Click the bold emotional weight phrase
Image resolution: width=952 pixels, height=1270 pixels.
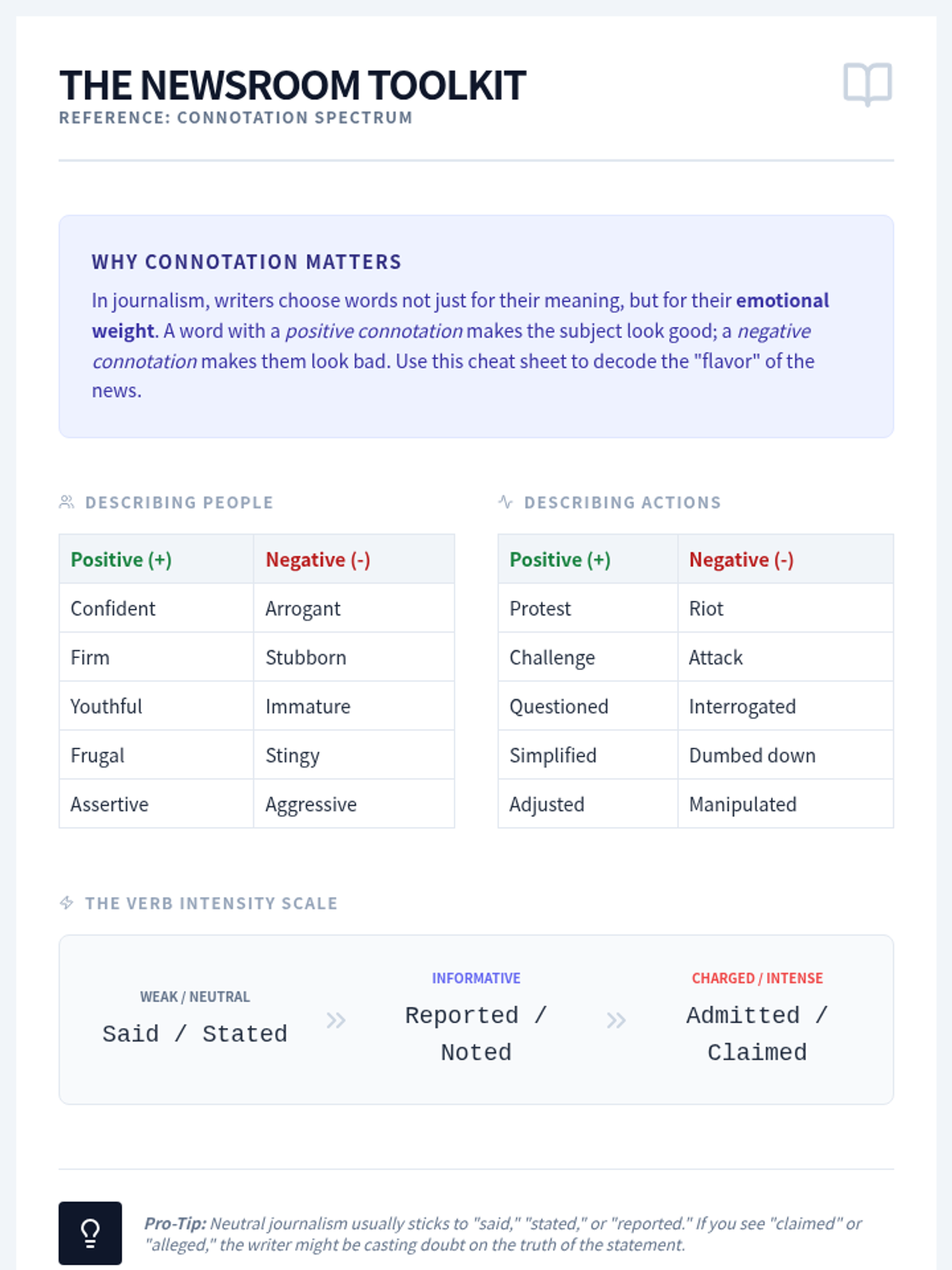click(781, 301)
